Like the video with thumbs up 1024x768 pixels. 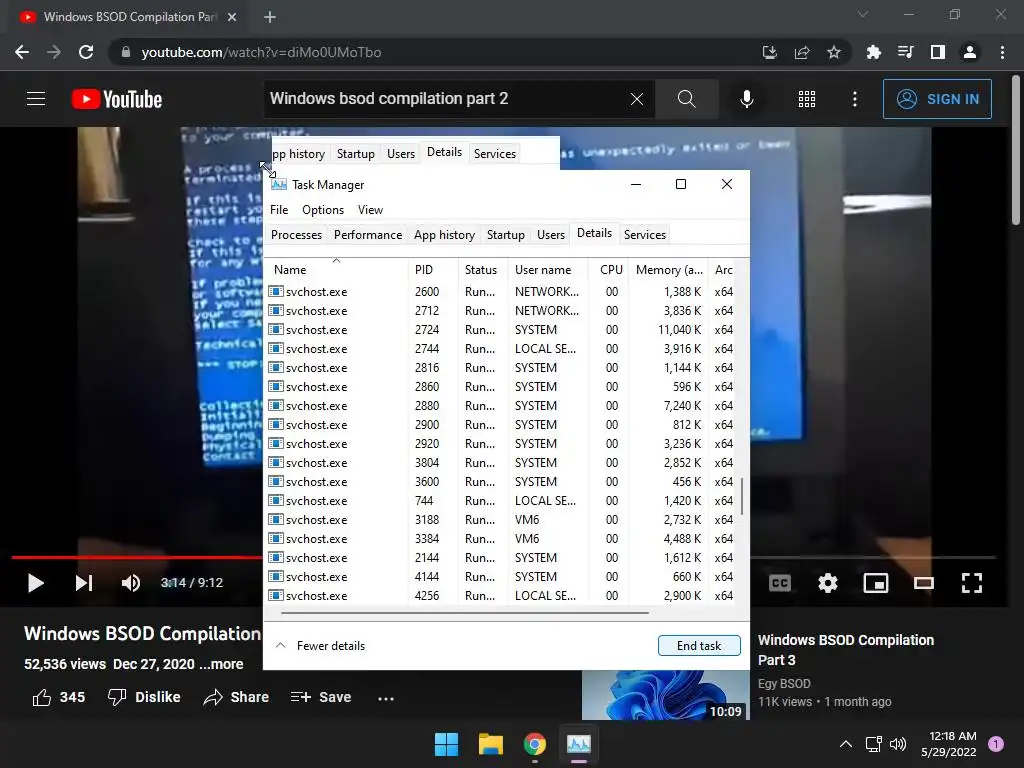pyautogui.click(x=58, y=697)
